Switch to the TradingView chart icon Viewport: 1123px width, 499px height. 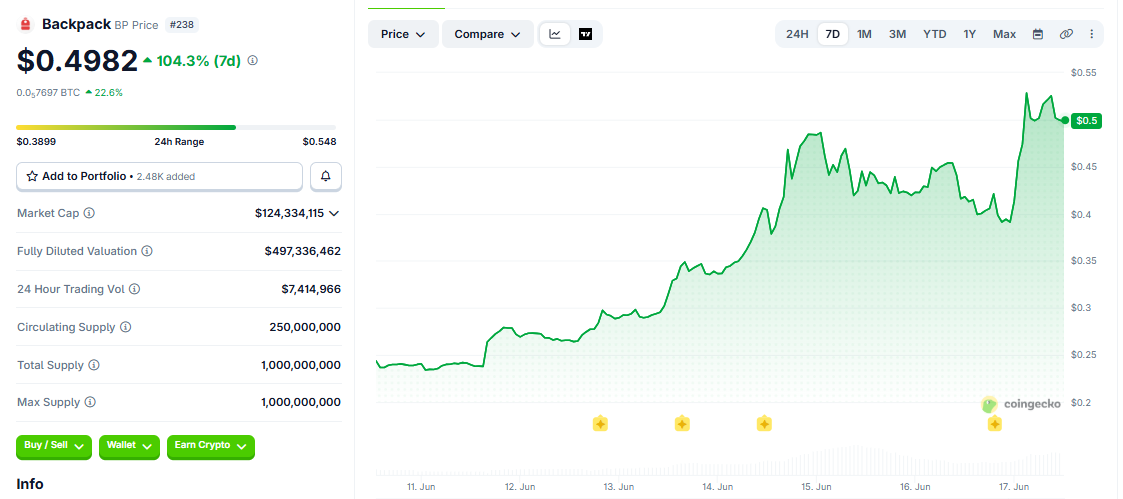pos(585,34)
